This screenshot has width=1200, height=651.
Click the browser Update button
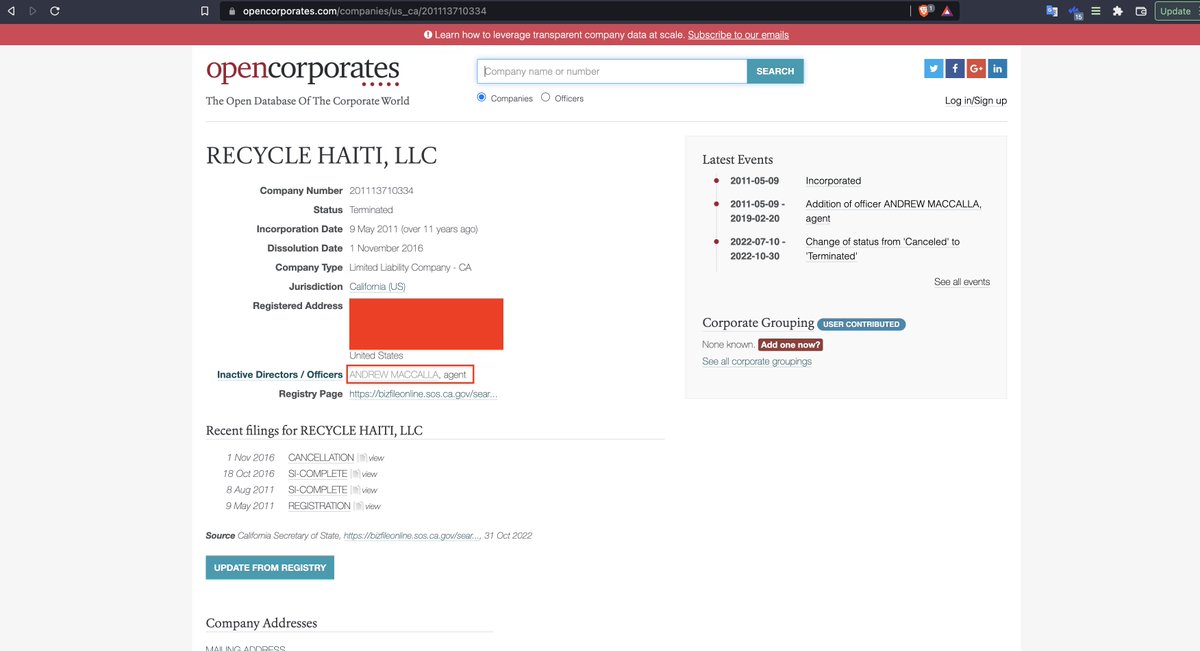[1177, 11]
